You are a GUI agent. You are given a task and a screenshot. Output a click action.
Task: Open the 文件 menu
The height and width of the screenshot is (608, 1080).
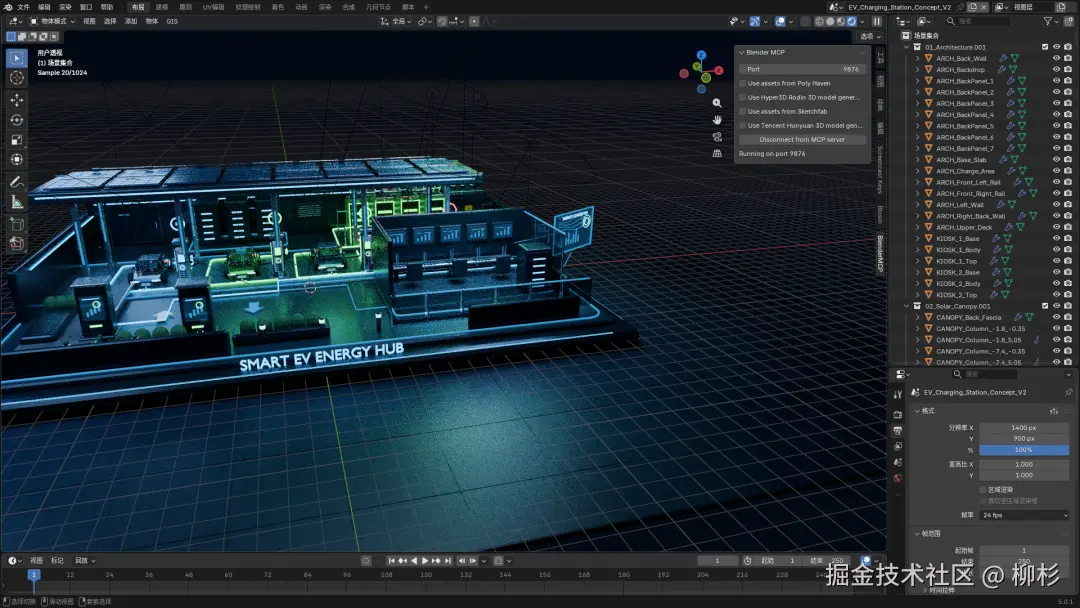23,7
